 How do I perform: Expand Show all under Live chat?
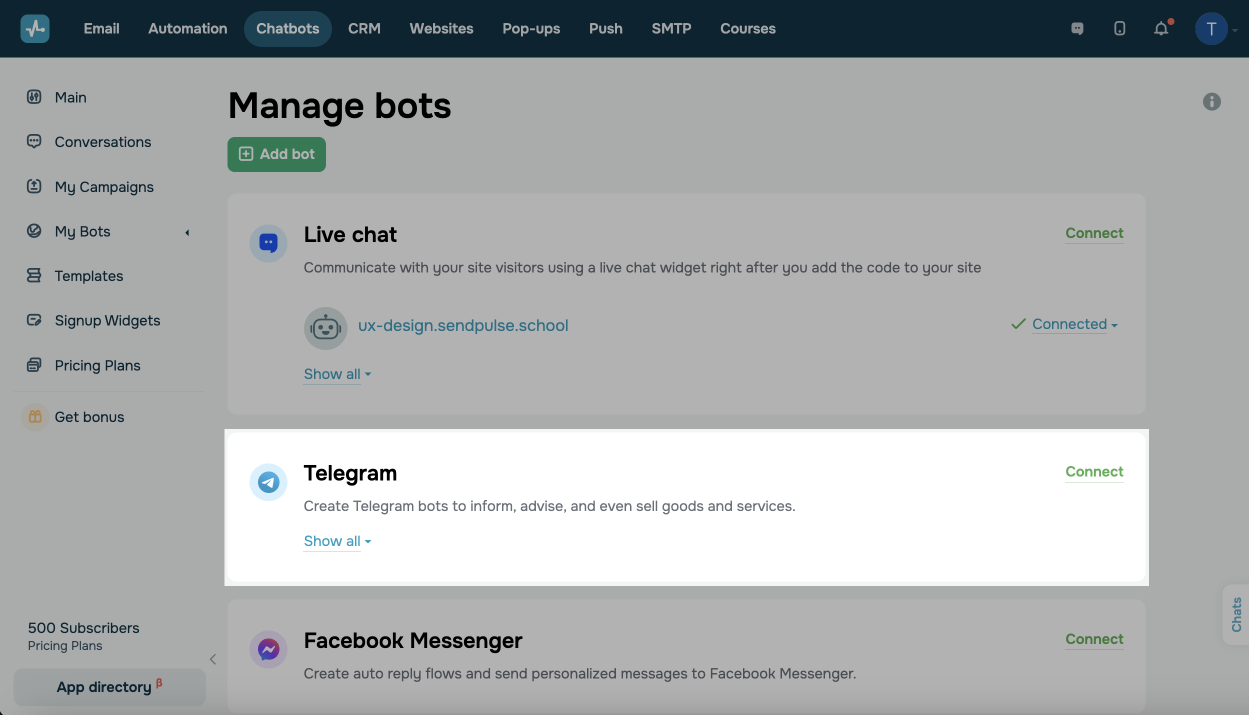tap(337, 374)
